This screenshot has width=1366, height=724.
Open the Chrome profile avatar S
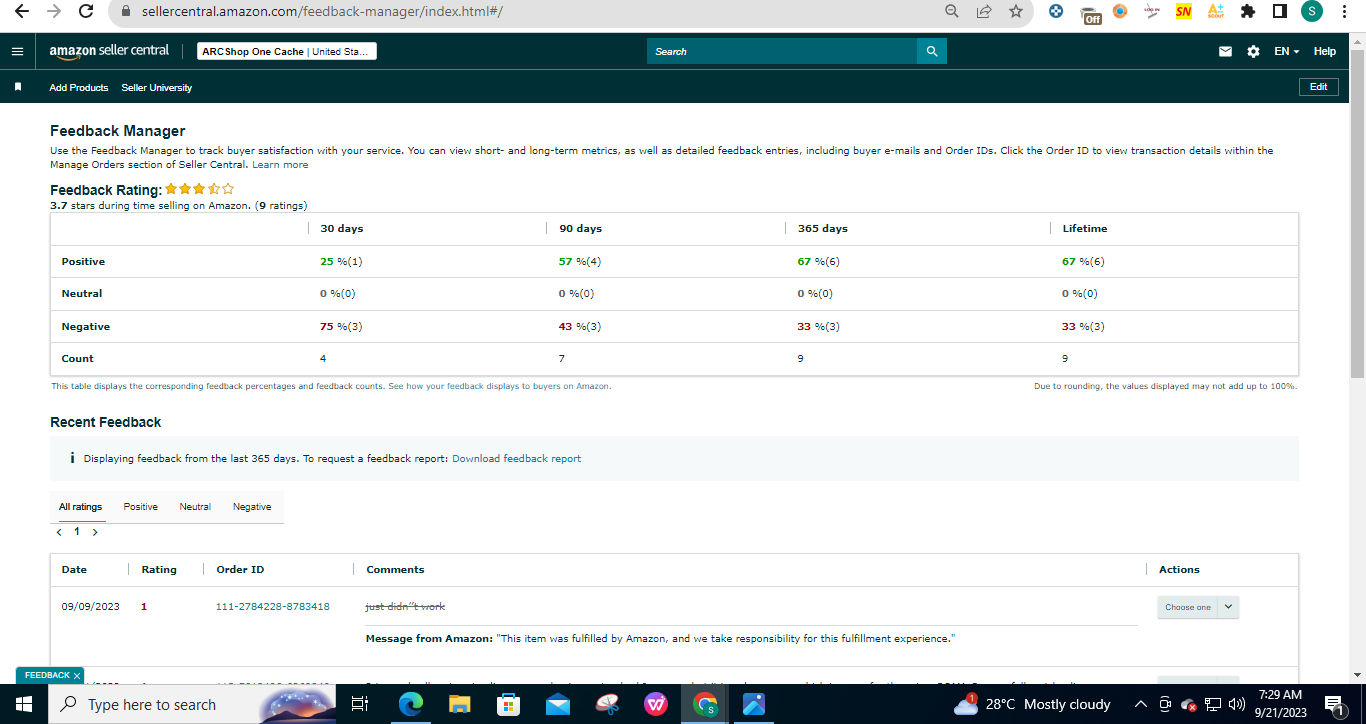pos(1312,11)
